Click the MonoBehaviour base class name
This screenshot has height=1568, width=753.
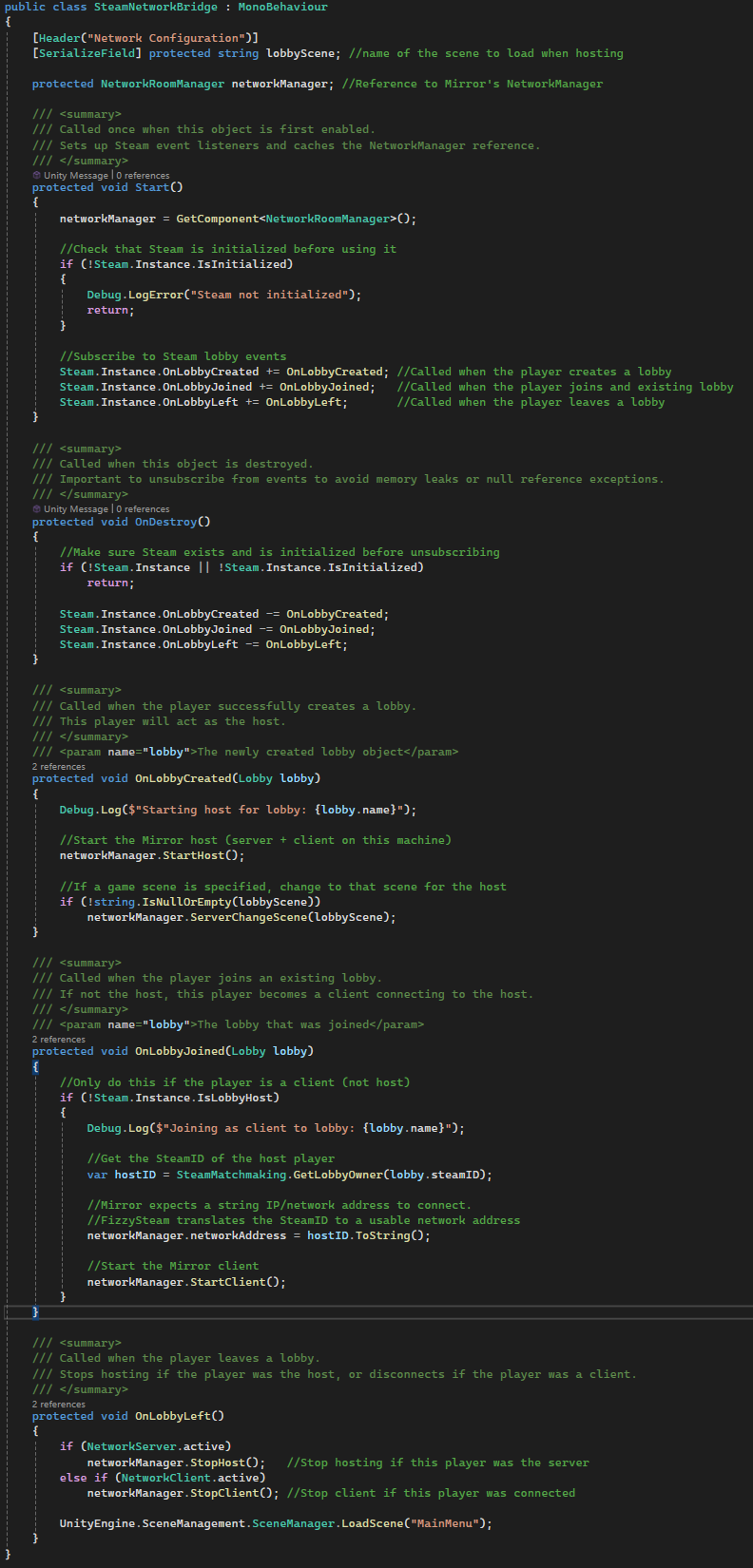point(282,7)
